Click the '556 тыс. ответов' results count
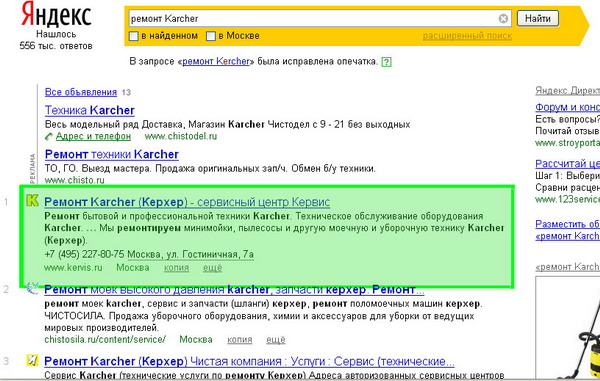600x381 pixels. pos(56,46)
